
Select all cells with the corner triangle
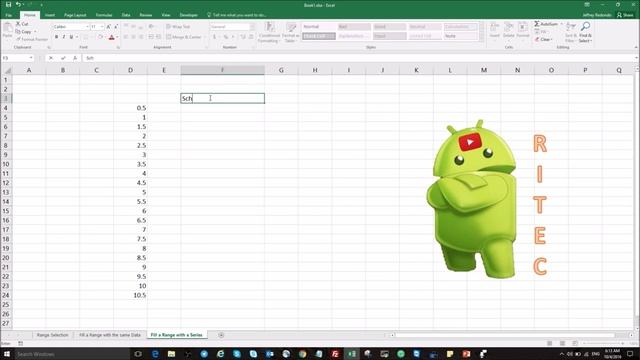coord(7,70)
